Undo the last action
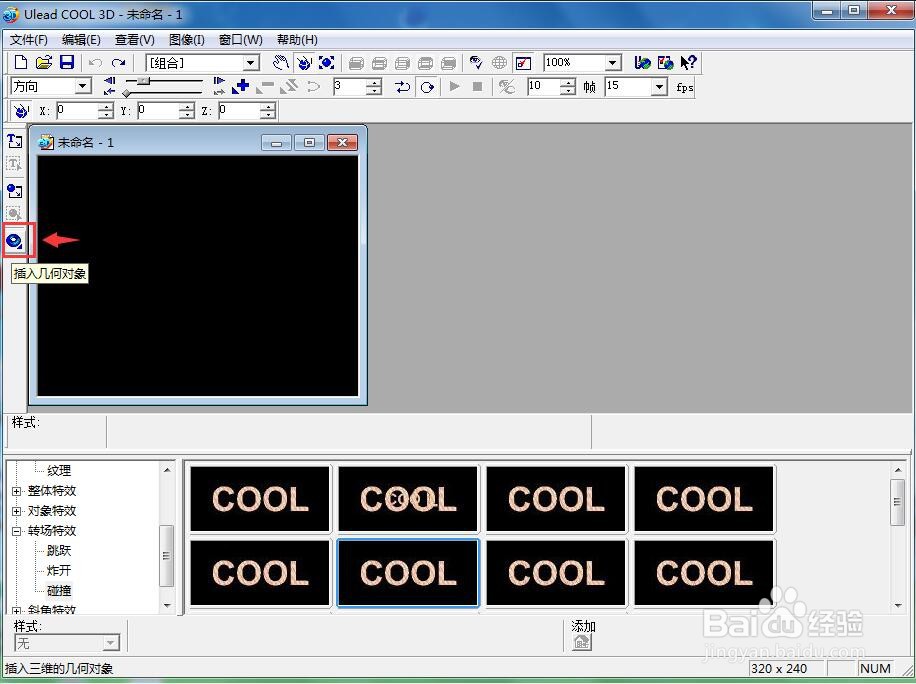 coord(95,63)
